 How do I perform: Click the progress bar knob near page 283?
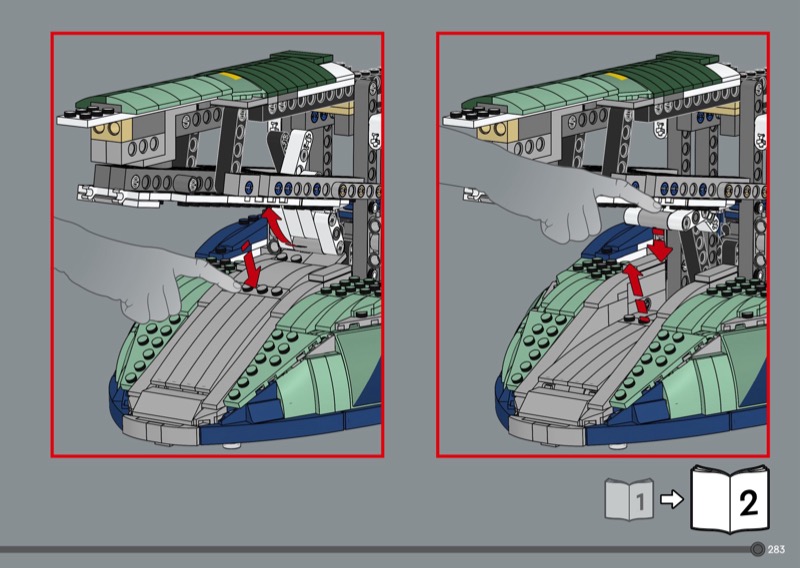758,548
